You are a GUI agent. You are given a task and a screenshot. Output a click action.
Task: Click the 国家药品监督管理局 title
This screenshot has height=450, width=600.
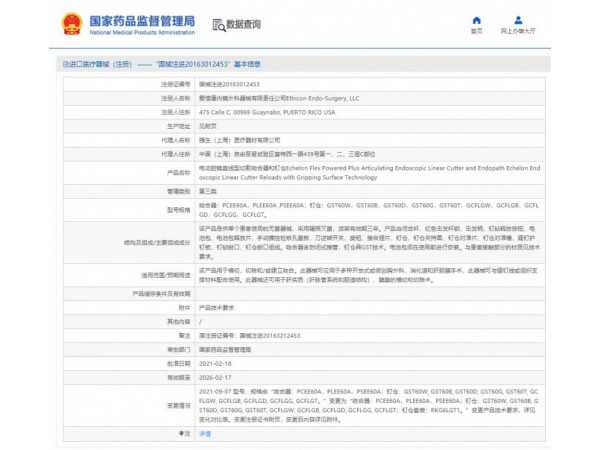coord(142,21)
